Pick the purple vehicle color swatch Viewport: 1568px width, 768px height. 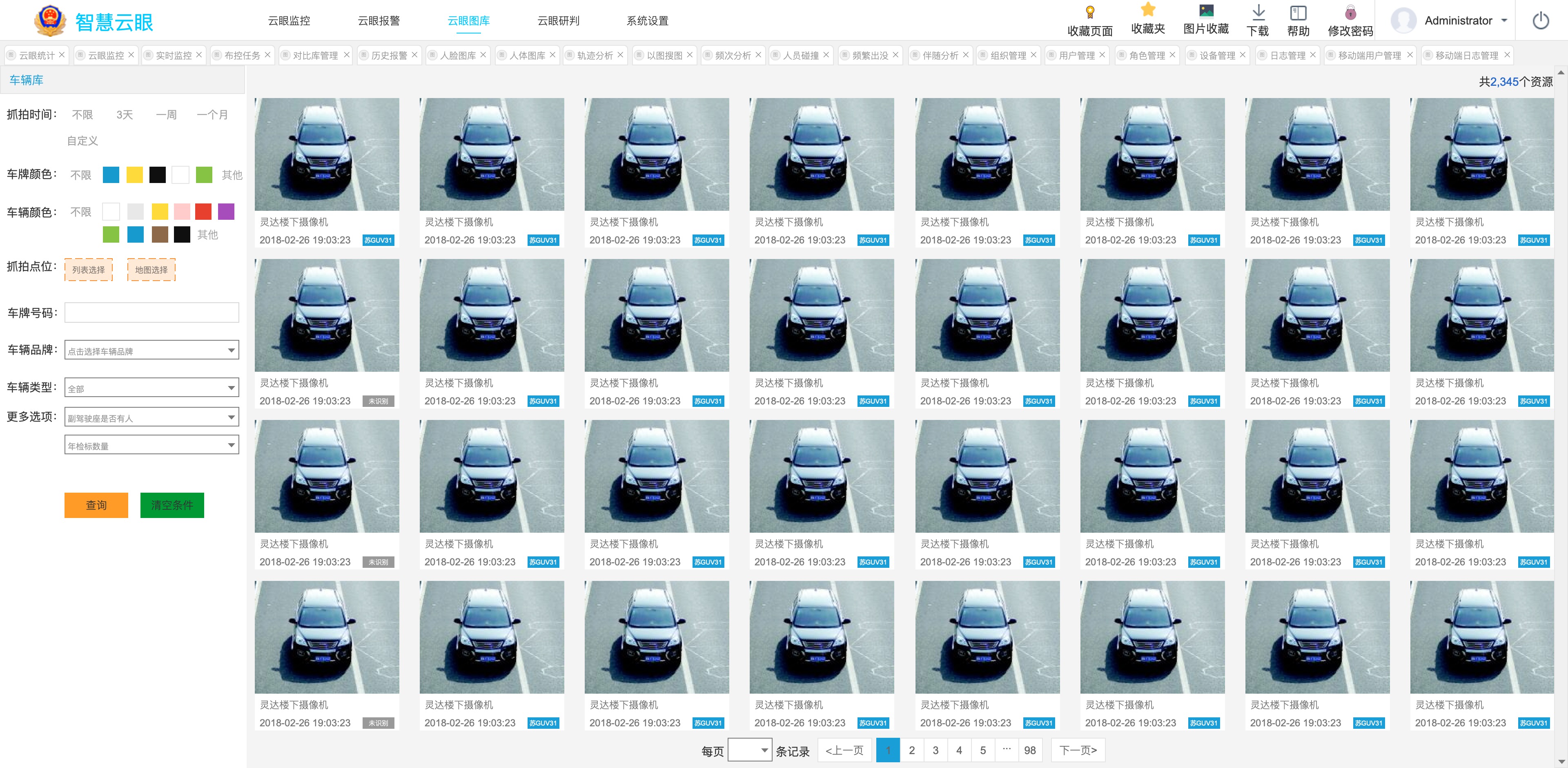coord(226,211)
